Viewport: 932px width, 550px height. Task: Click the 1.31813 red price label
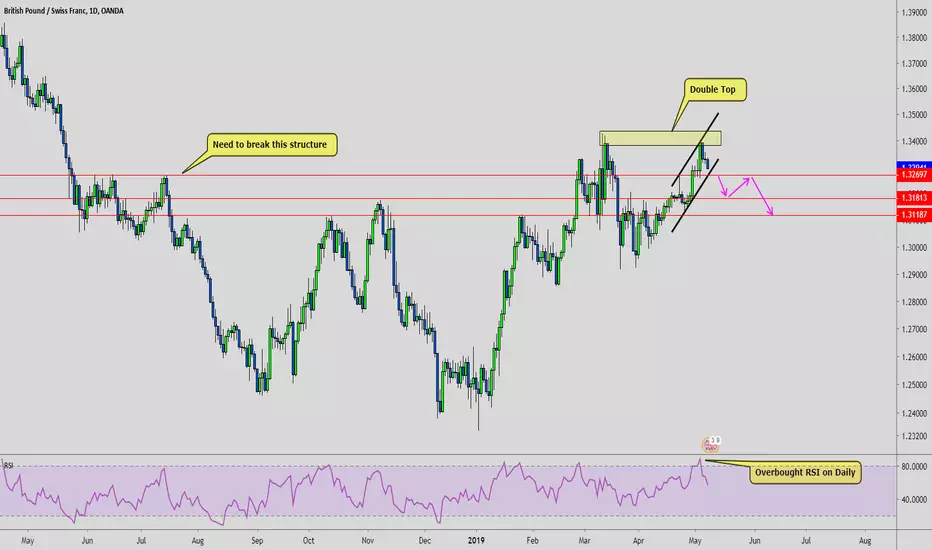point(914,198)
